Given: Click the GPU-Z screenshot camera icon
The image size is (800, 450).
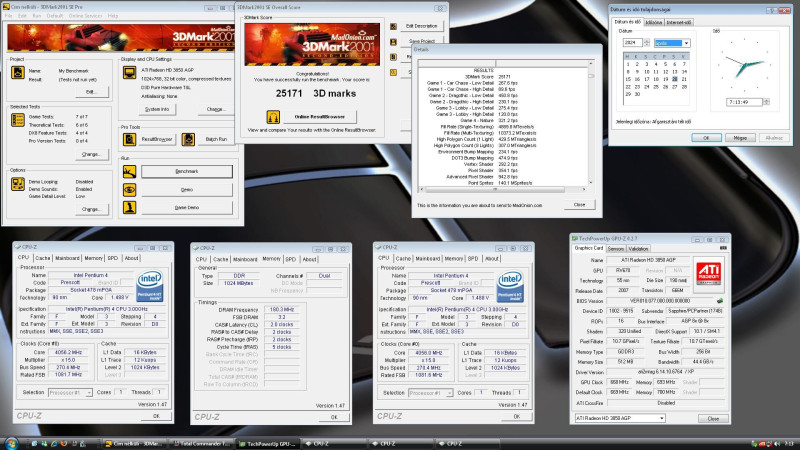Looking at the screenshot, I should point(723,248).
